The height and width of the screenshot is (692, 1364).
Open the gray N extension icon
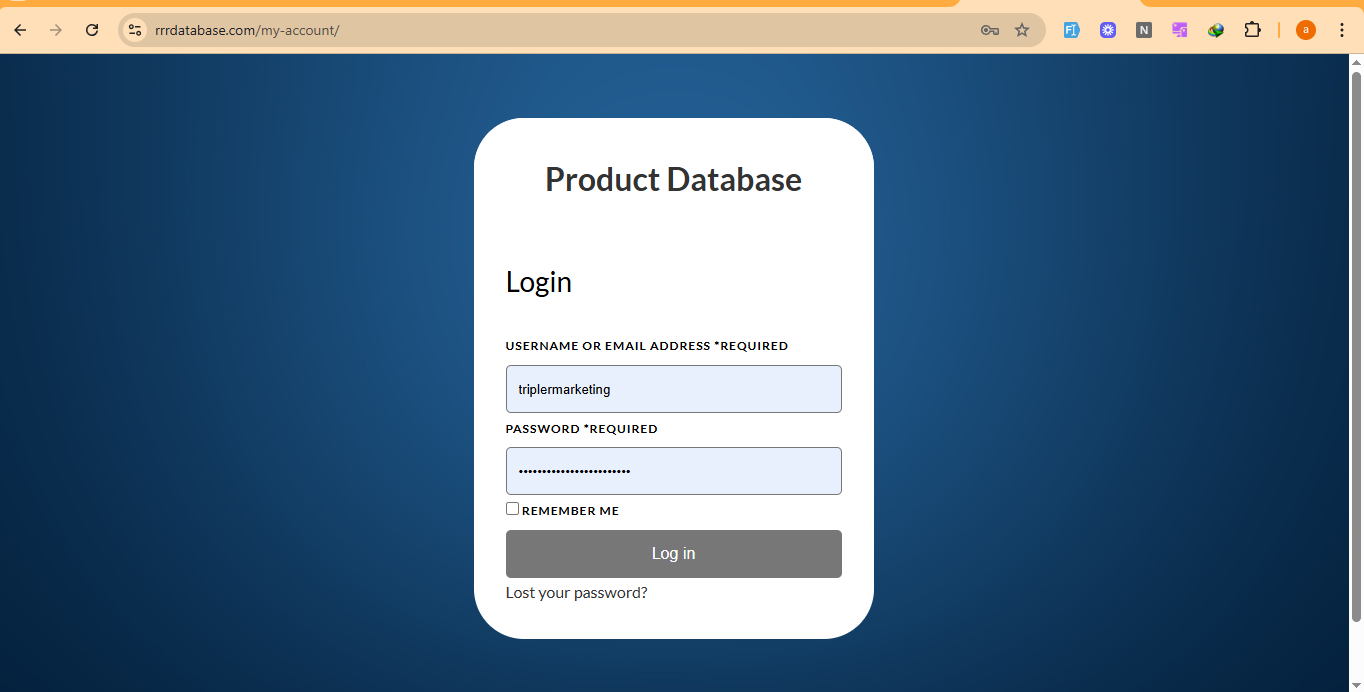click(1144, 30)
